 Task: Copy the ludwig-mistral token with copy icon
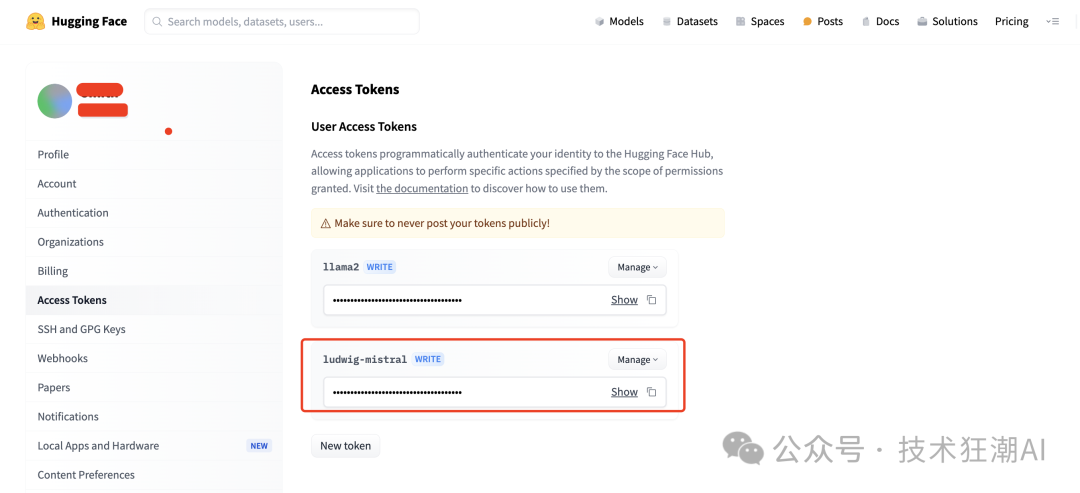point(651,392)
